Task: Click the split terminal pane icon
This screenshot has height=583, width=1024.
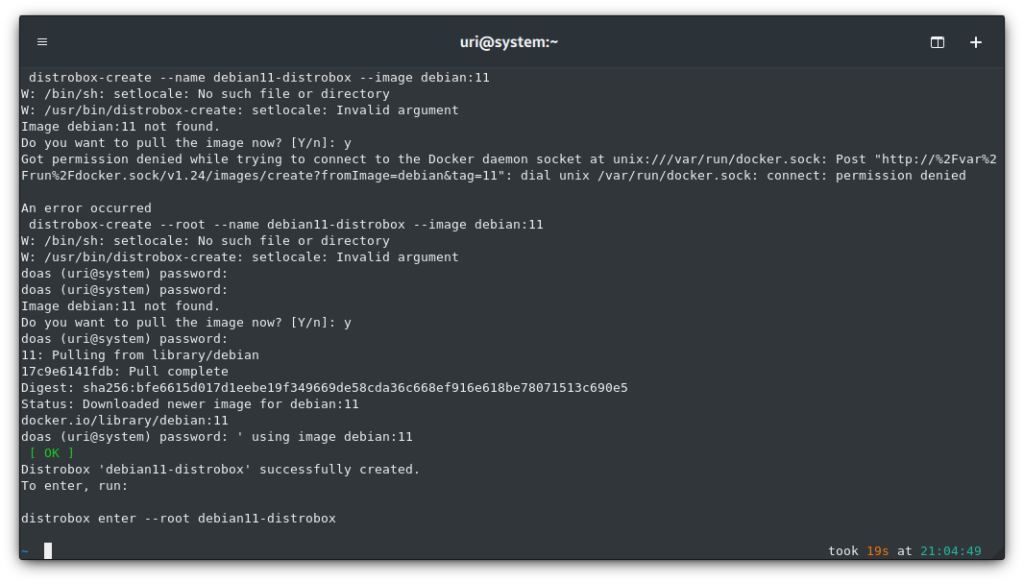Action: tap(937, 42)
